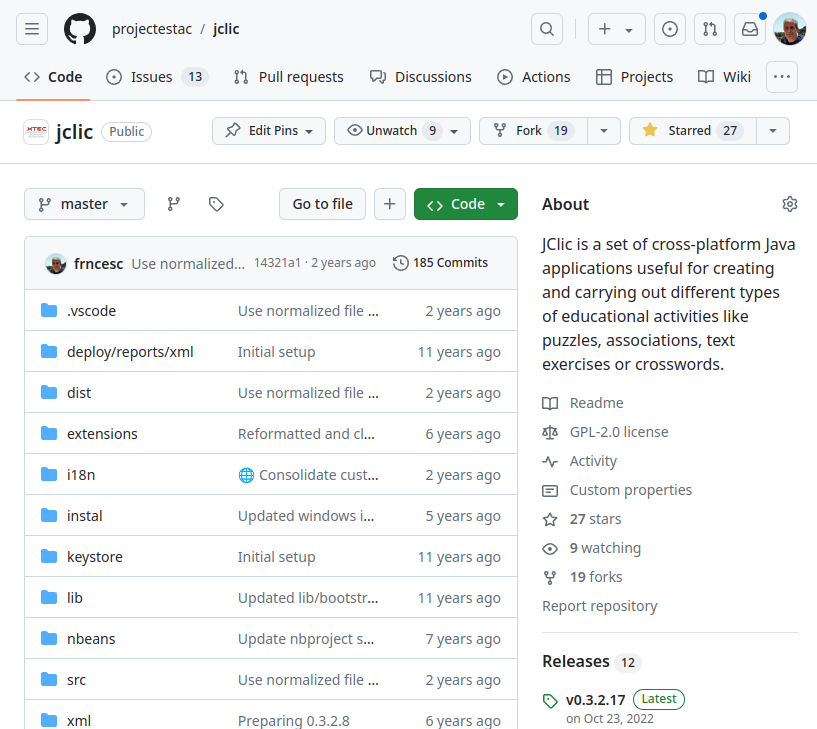Toggle the Starred button
This screenshot has width=817, height=729.
(692, 131)
